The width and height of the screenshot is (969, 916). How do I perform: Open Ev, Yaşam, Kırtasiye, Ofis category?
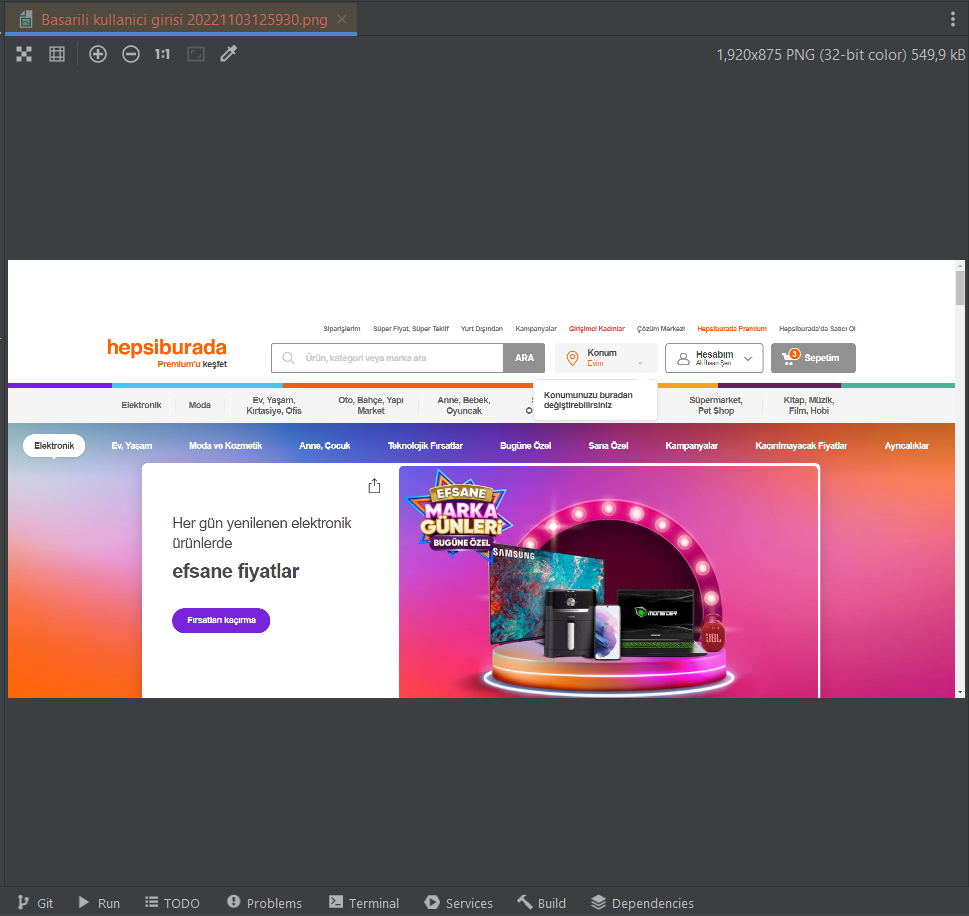point(274,405)
